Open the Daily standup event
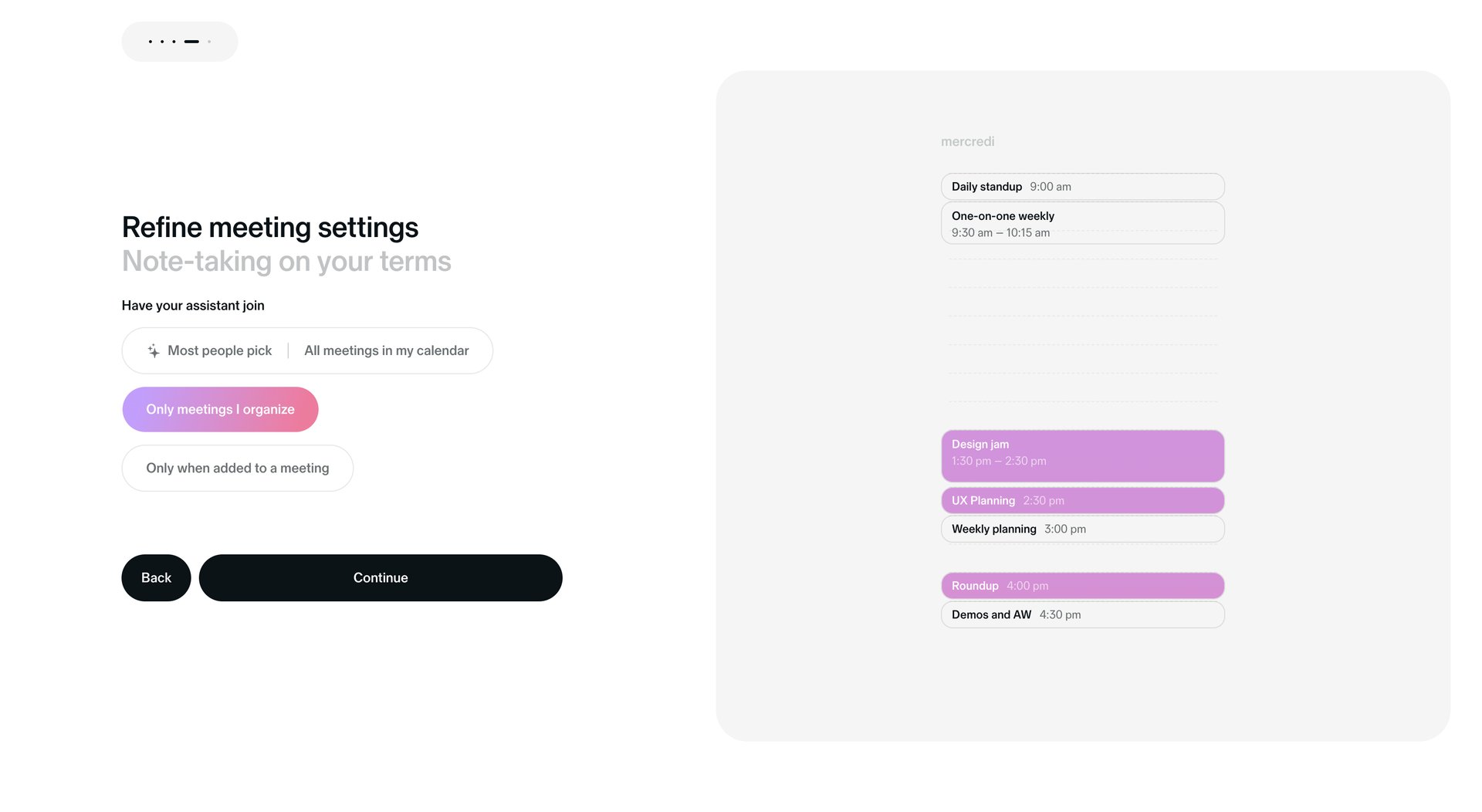This screenshot has width=1482, height=812. coord(1082,186)
